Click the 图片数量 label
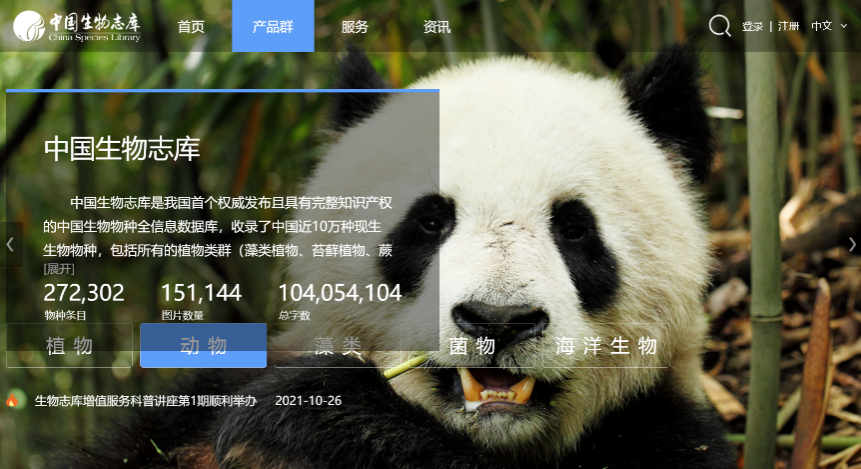Viewport: 861px width, 469px height. [x=182, y=315]
